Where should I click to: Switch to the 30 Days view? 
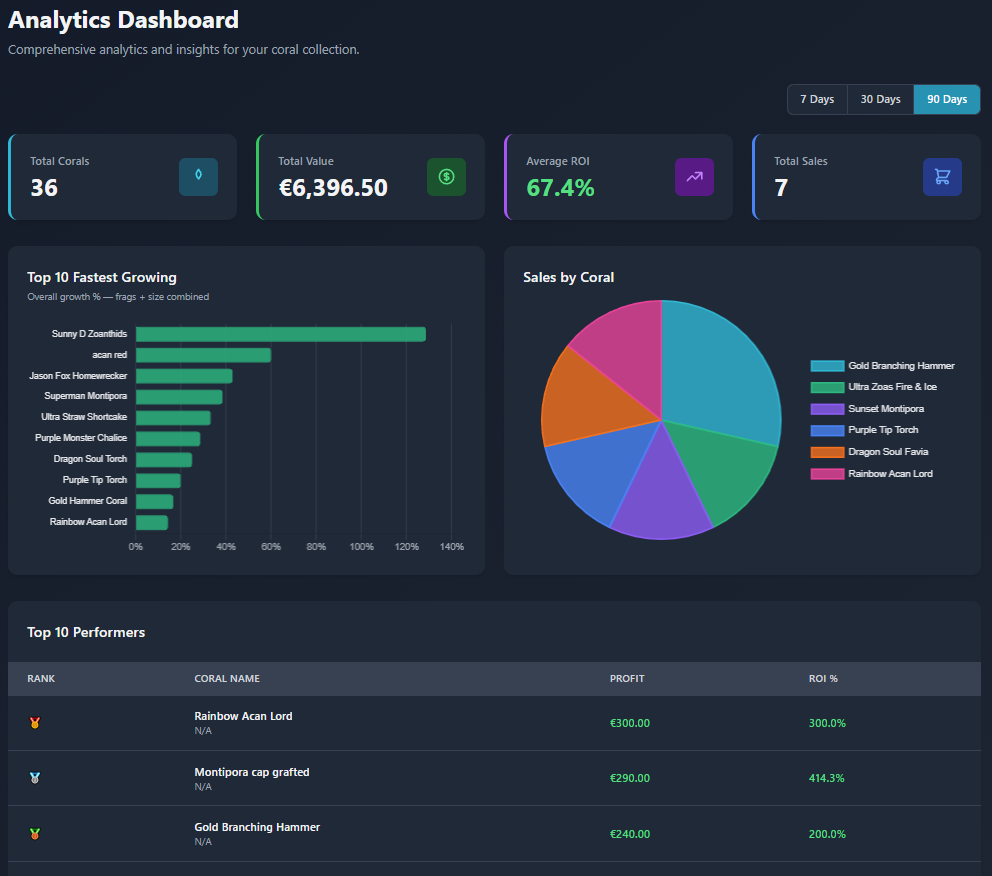tap(879, 99)
